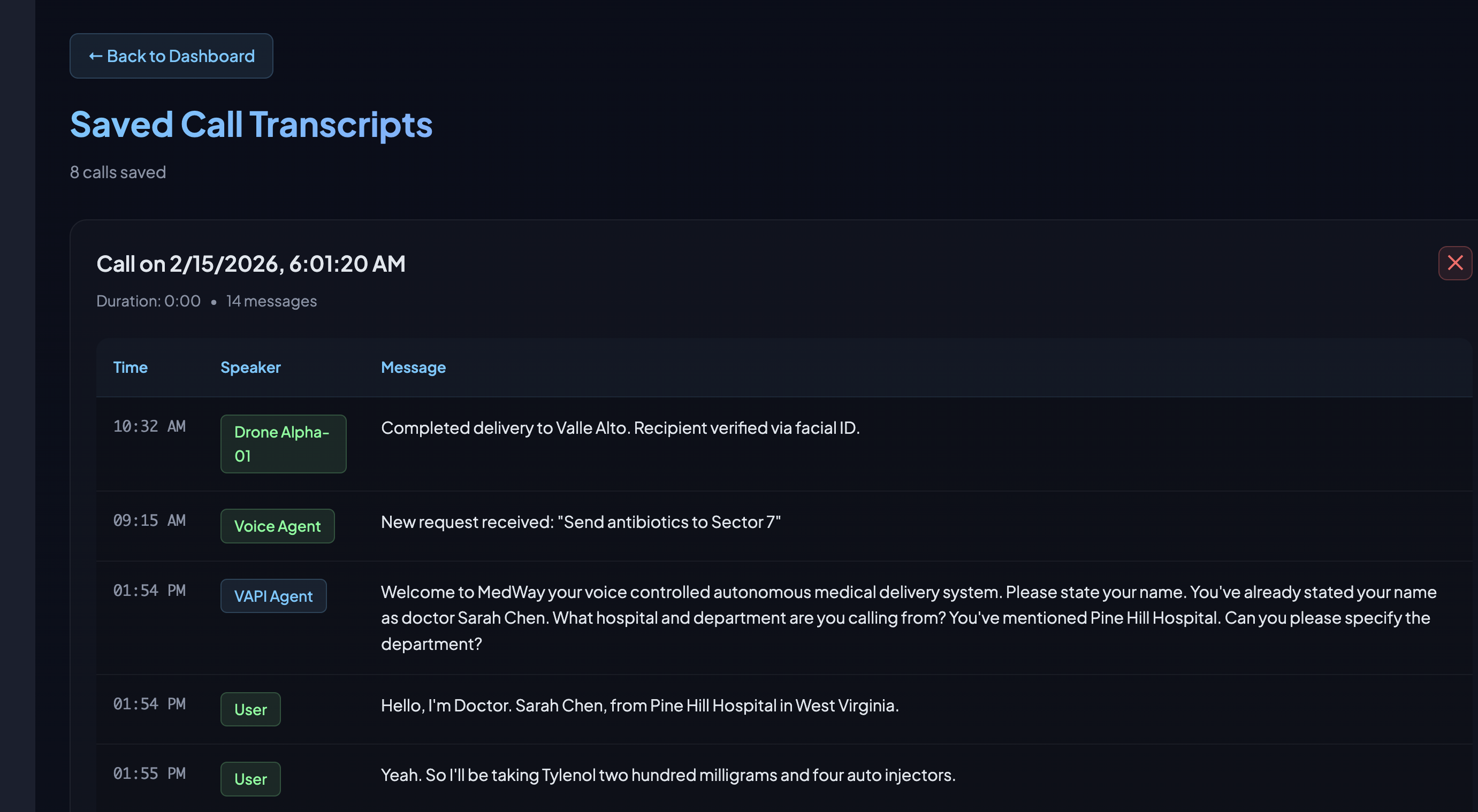1478x812 pixels.
Task: Click the Pine Hill Hospital user message
Action: [x=639, y=706]
